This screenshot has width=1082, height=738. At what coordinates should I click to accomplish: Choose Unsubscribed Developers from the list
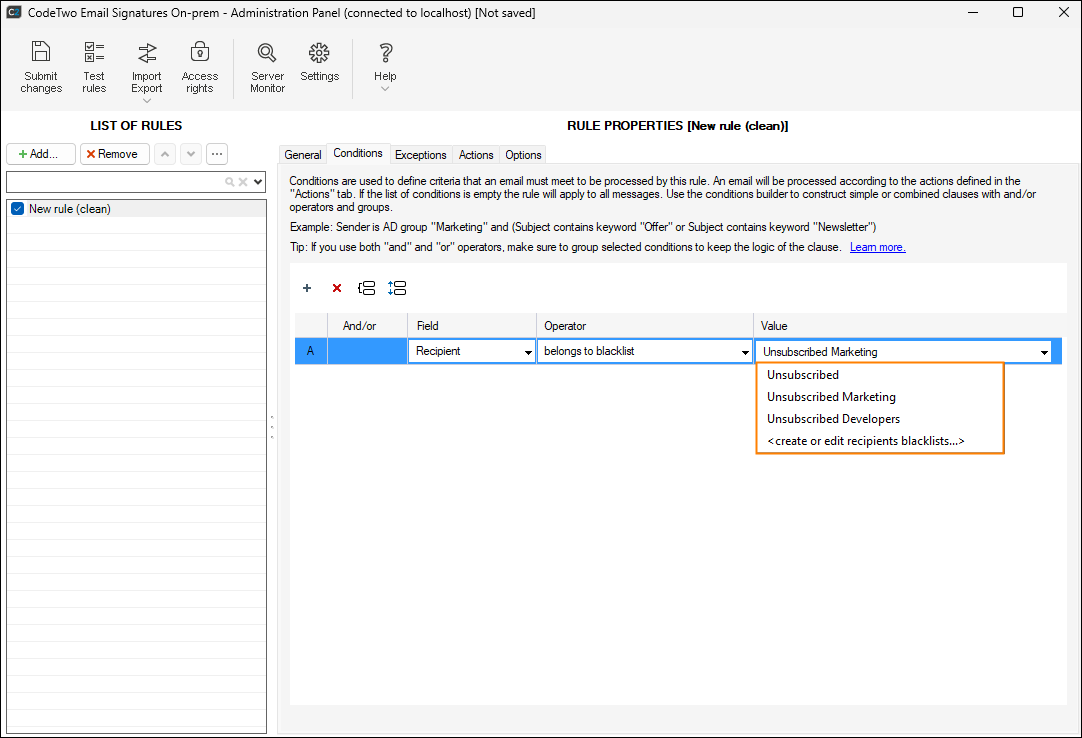point(833,419)
